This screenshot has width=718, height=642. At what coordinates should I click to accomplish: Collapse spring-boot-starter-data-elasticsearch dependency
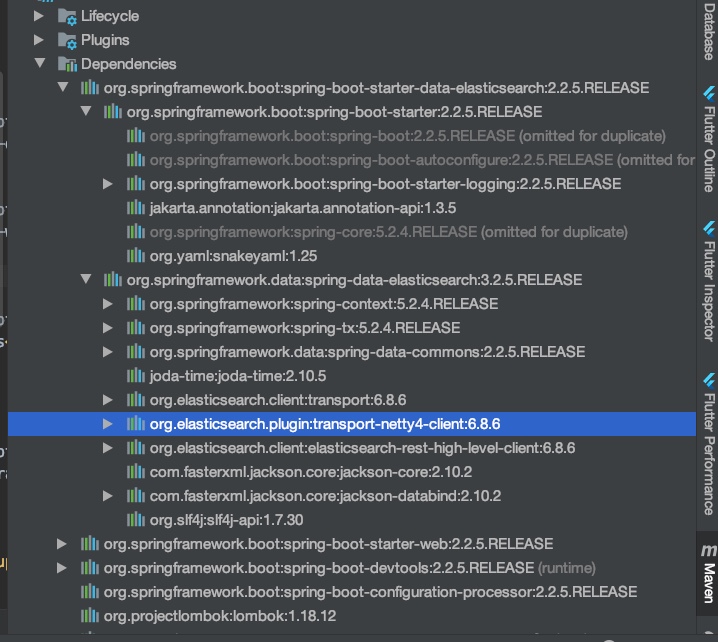pos(62,88)
